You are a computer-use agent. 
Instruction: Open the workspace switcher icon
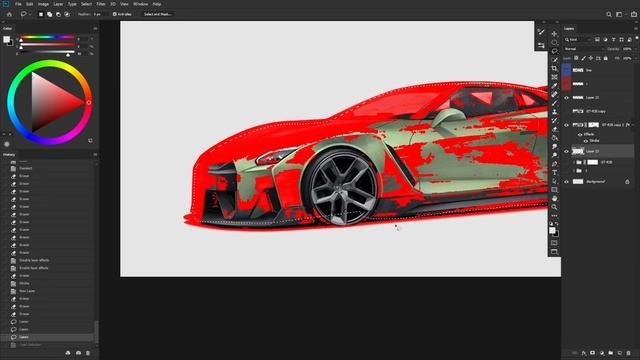(619, 14)
